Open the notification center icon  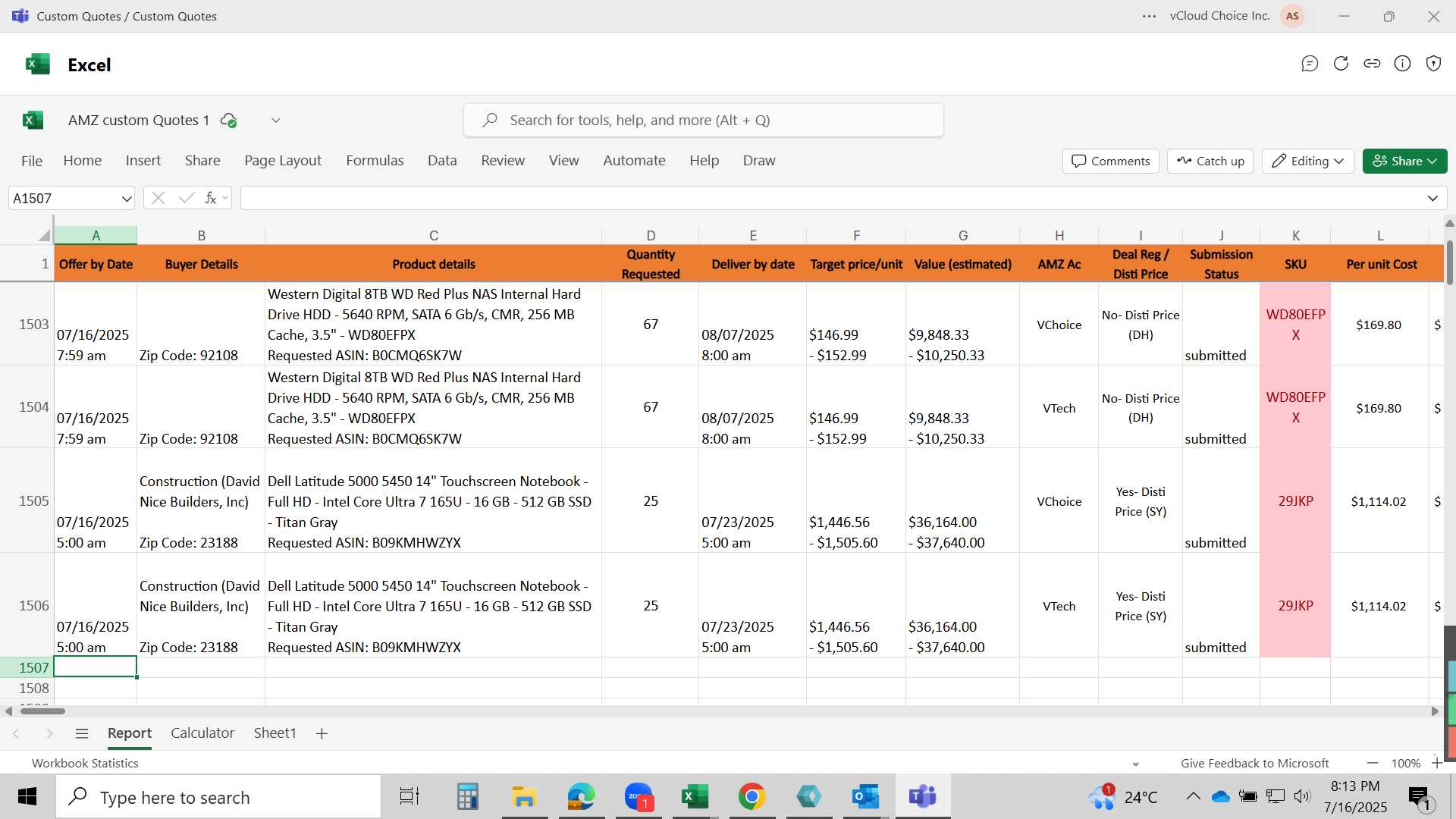click(1419, 797)
